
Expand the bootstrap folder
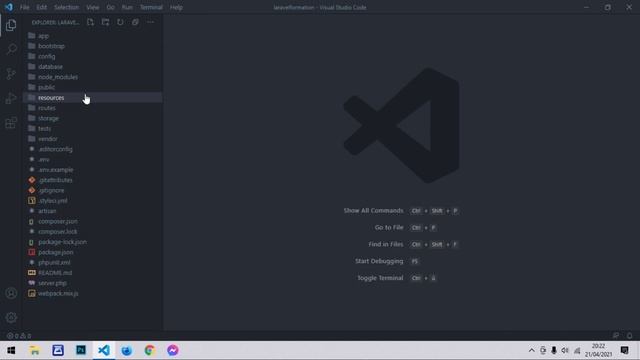pos(93,46)
